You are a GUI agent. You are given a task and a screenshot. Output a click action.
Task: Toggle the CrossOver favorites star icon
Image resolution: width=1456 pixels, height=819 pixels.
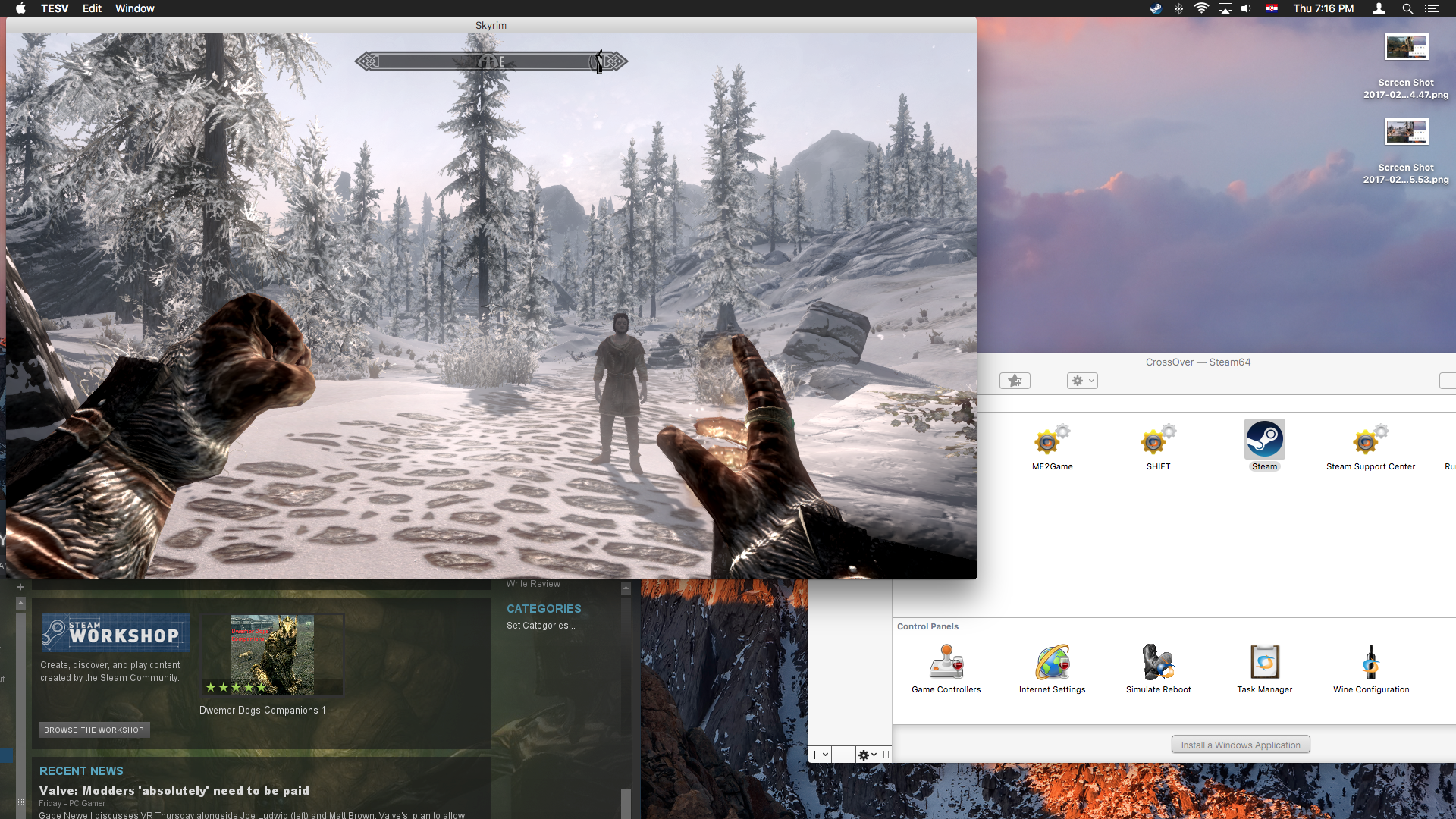[1015, 380]
